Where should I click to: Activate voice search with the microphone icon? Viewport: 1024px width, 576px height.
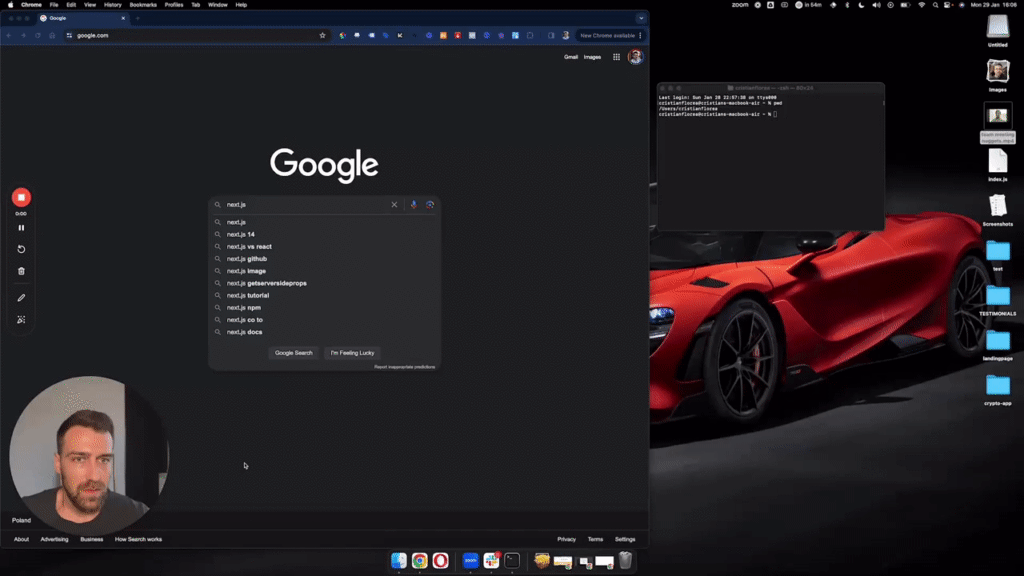coord(413,204)
